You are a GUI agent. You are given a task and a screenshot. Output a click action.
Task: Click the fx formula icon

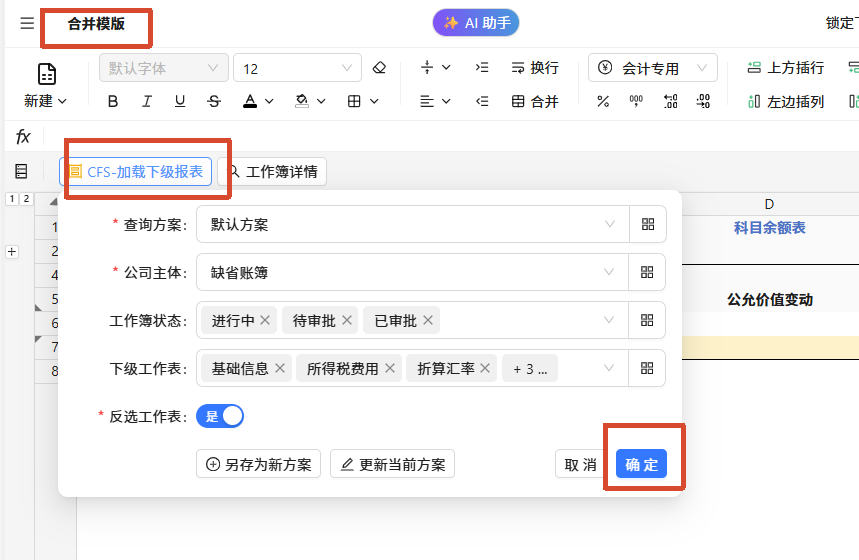[23, 136]
